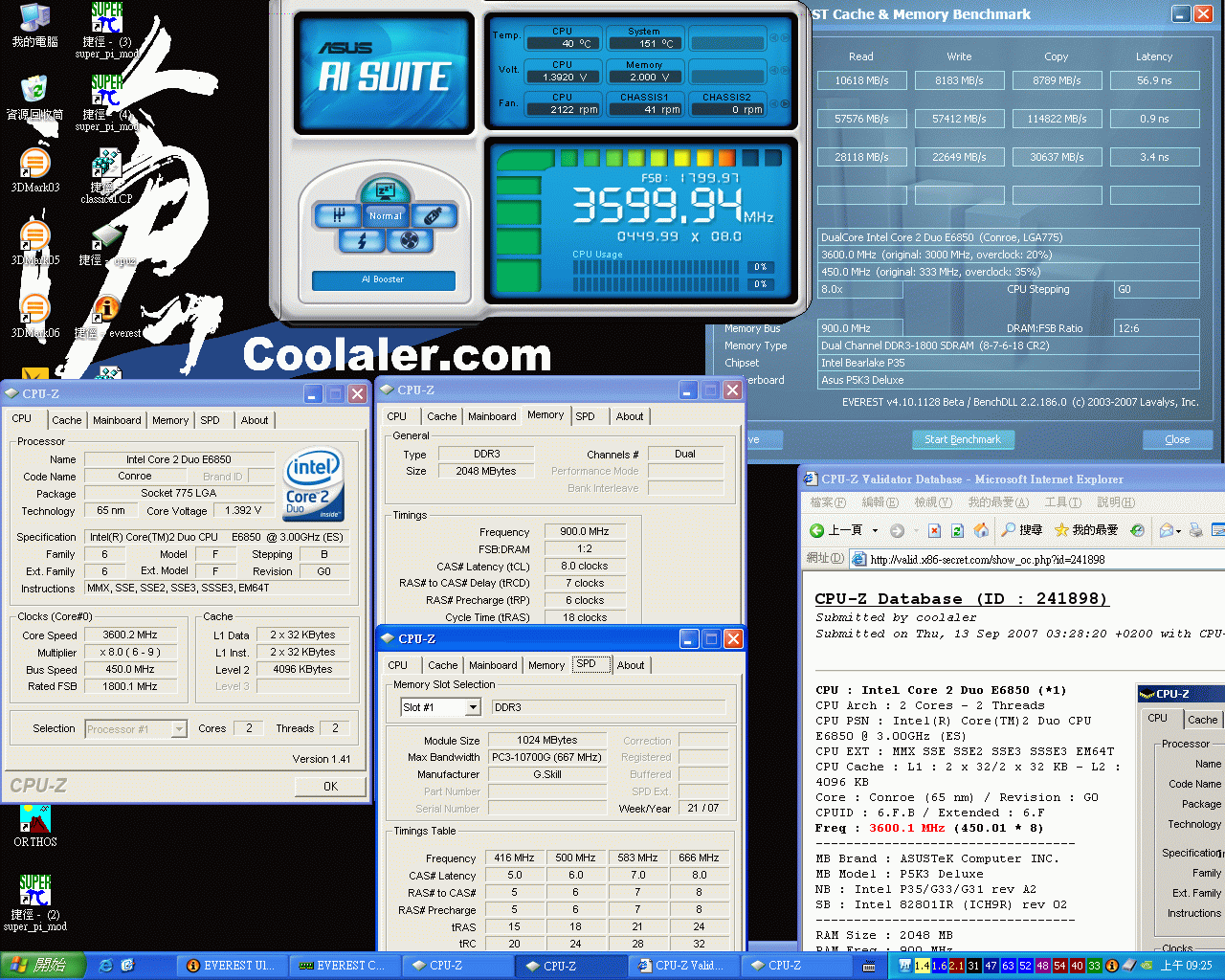Click the AI Suite lightning bolt icon
This screenshot has height=980, width=1225.
[x=362, y=240]
